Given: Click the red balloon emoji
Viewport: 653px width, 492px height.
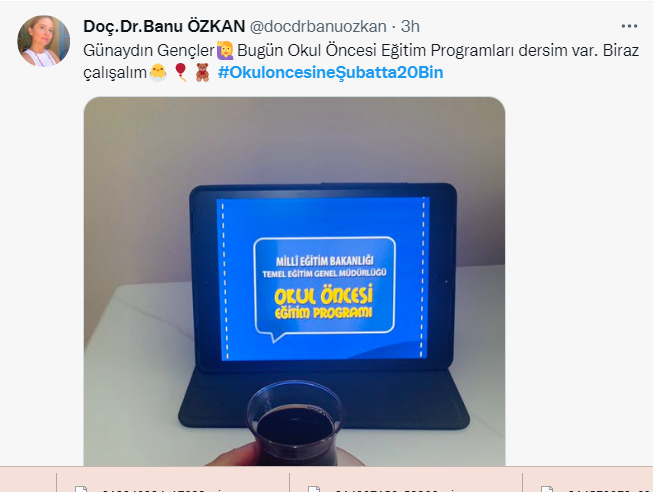Looking at the screenshot, I should [x=180, y=72].
